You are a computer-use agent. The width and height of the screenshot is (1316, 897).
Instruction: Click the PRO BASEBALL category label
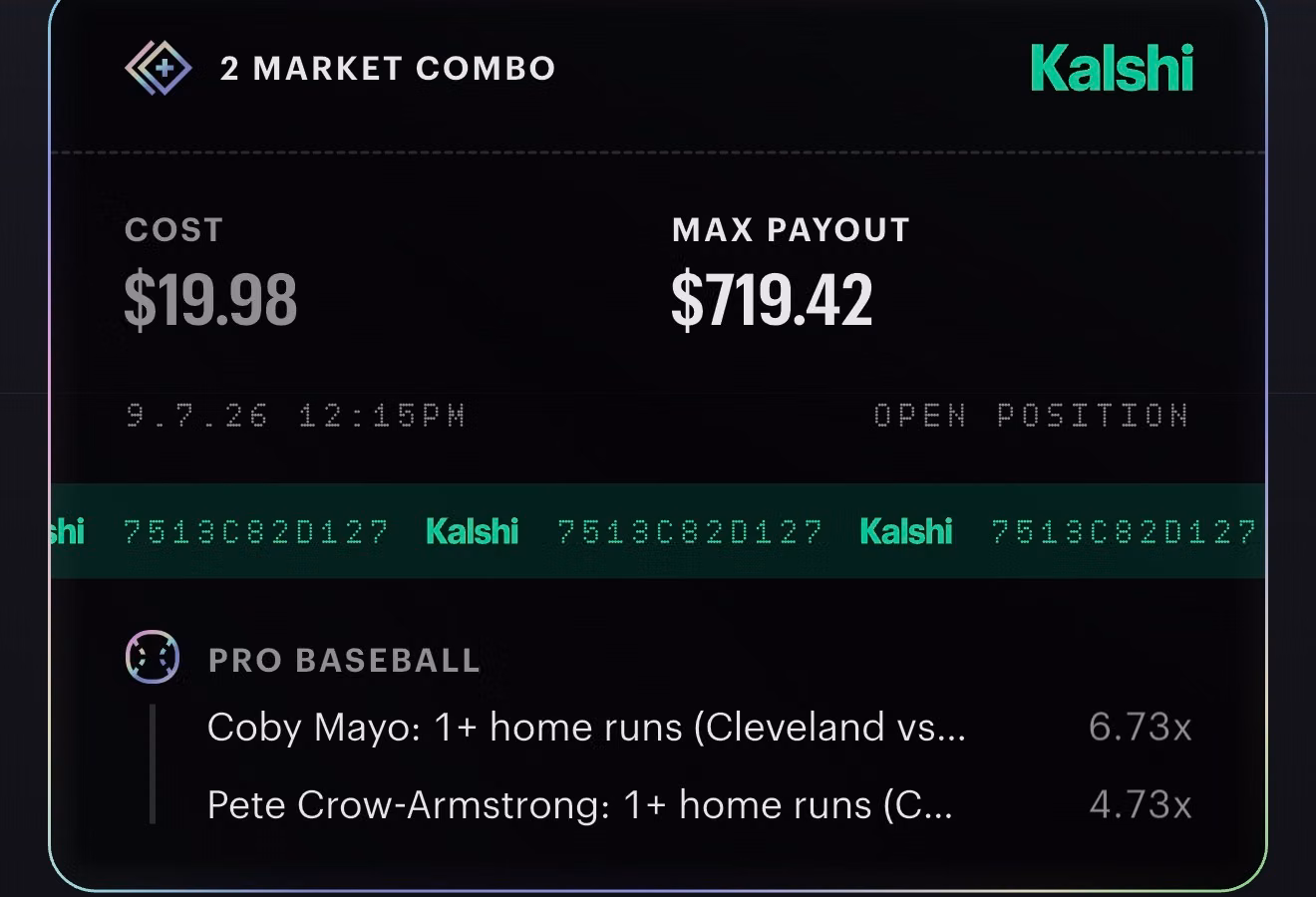345,661
